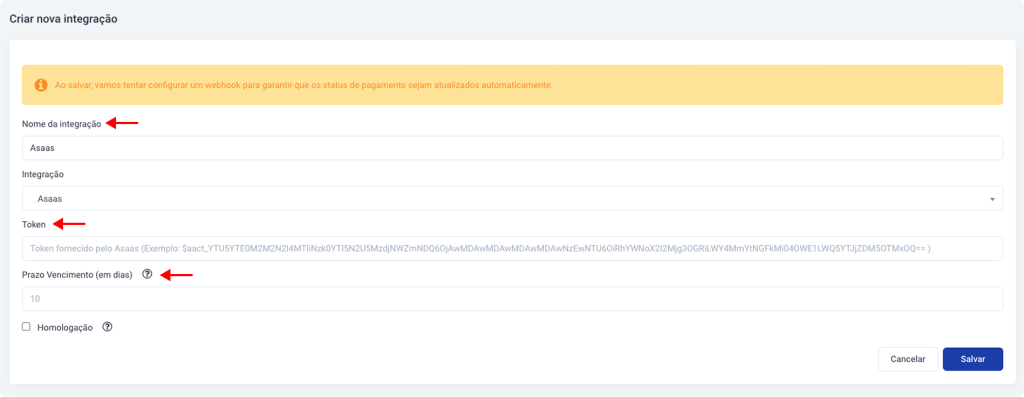Select the Prazo Vencimento days field

512,299
